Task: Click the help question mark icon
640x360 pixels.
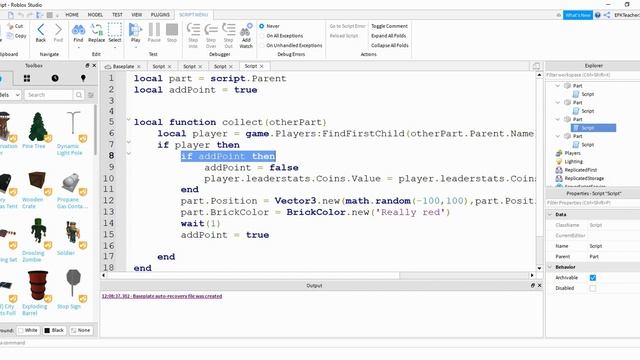Action: click(598, 15)
